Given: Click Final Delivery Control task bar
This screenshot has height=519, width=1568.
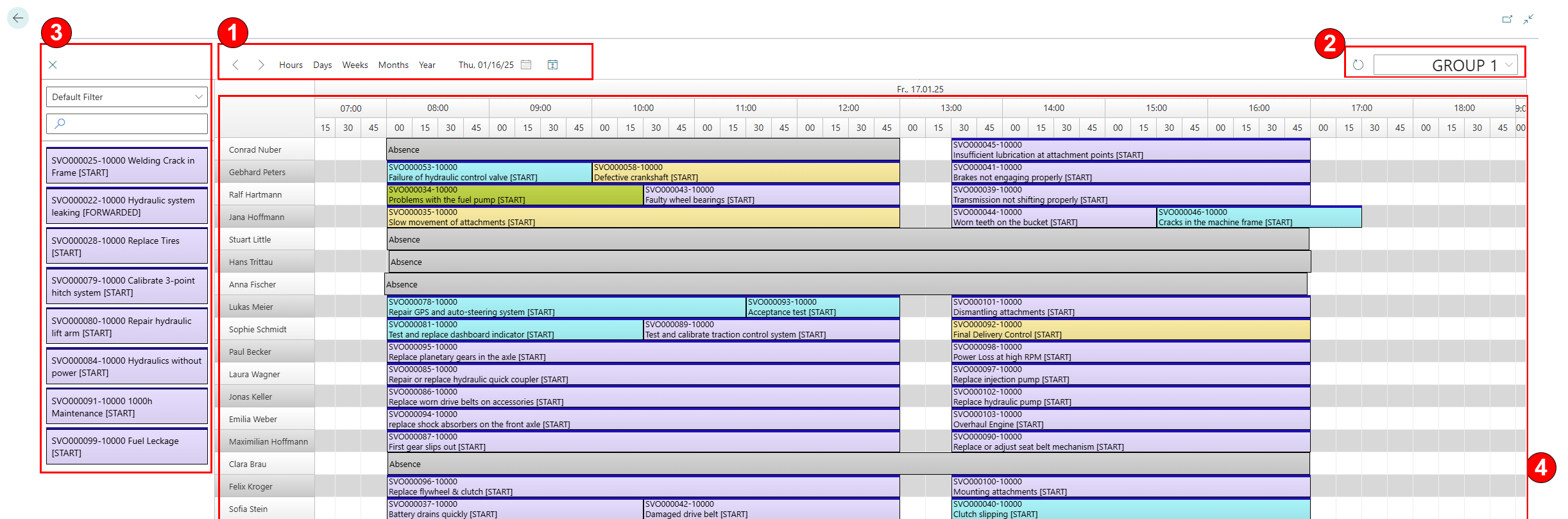Looking at the screenshot, I should (x=1130, y=330).
